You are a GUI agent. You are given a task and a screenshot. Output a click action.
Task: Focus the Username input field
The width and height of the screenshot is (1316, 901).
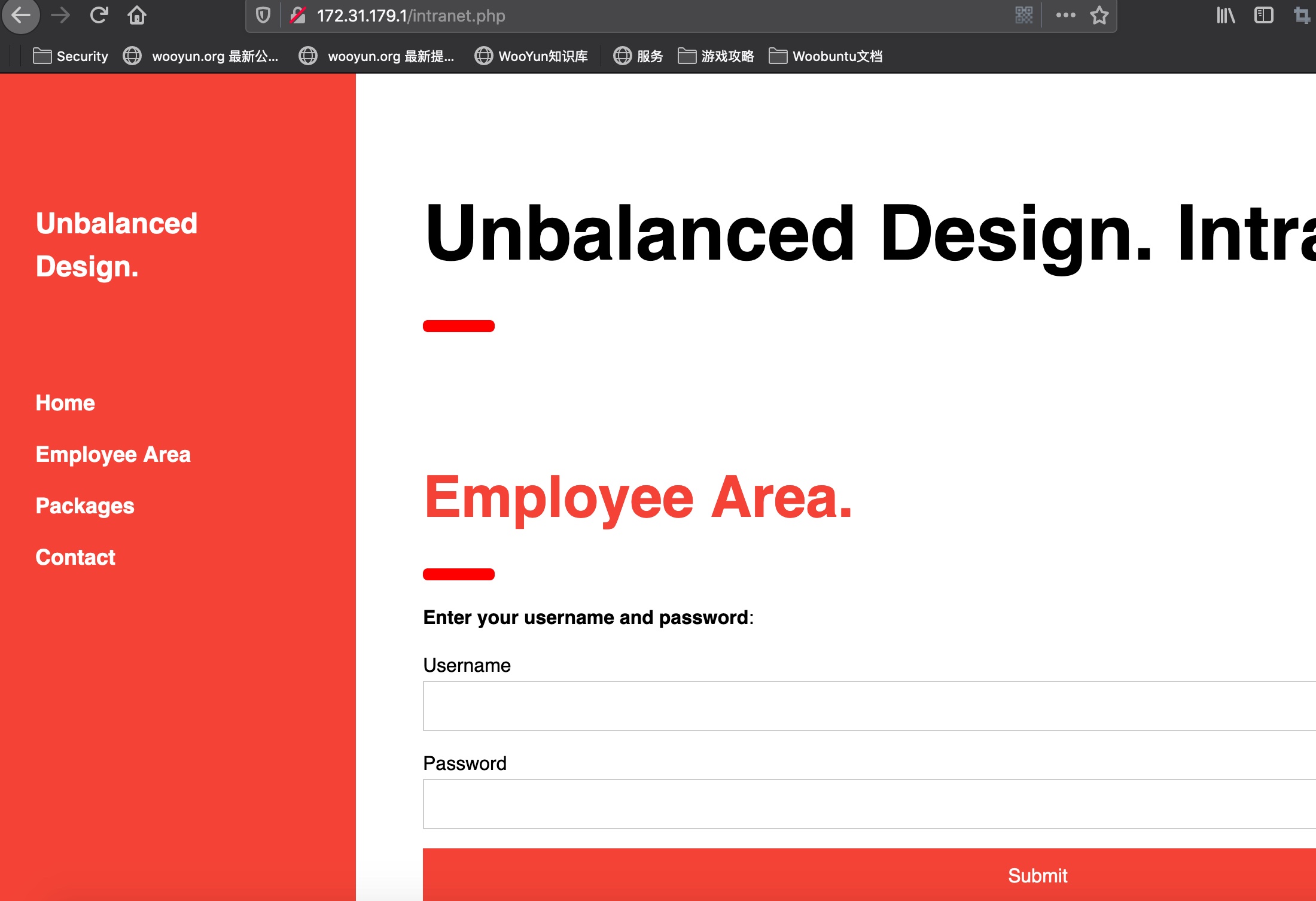point(867,706)
